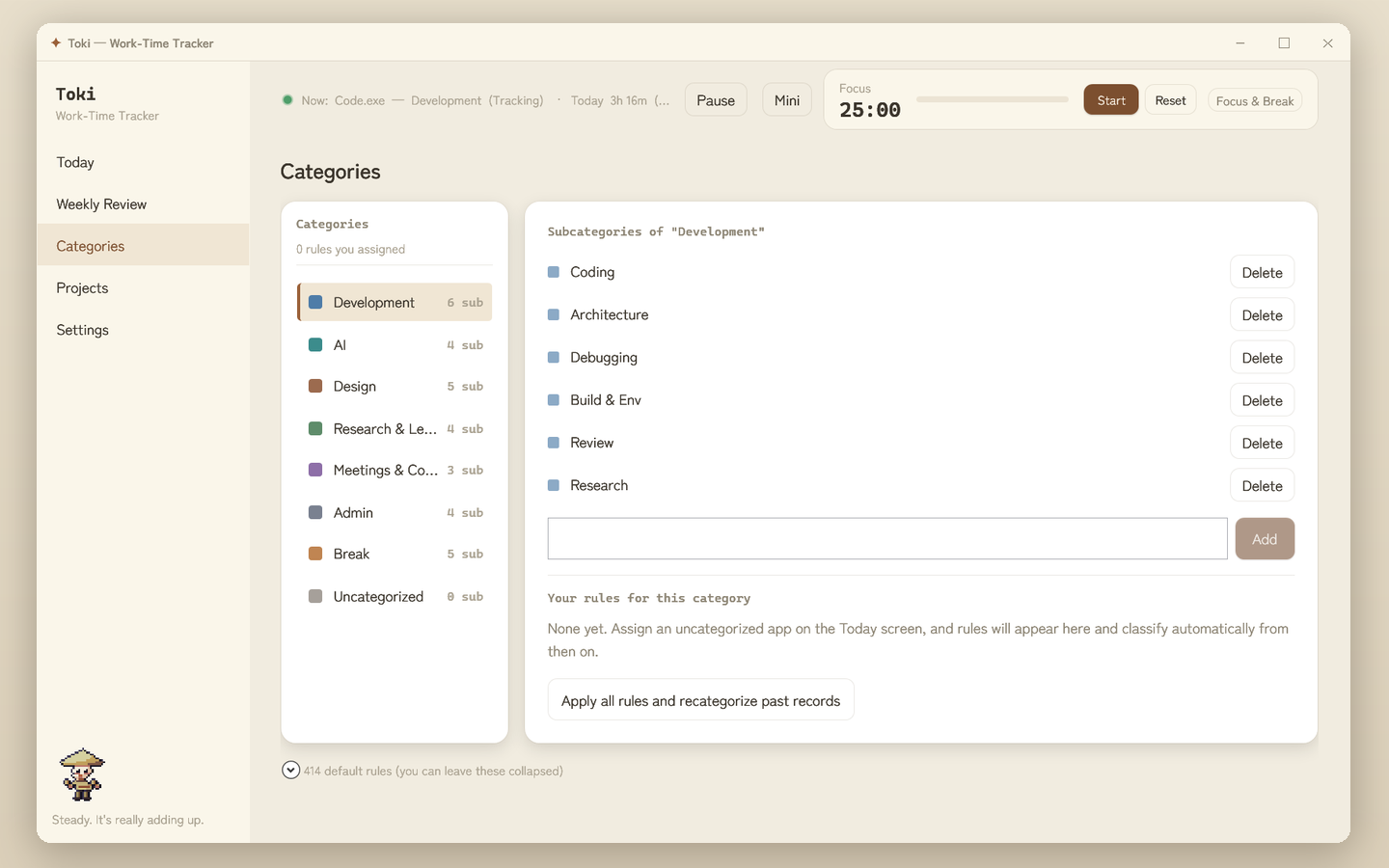
Task: Select the Research & Le... category
Action: pos(395,428)
